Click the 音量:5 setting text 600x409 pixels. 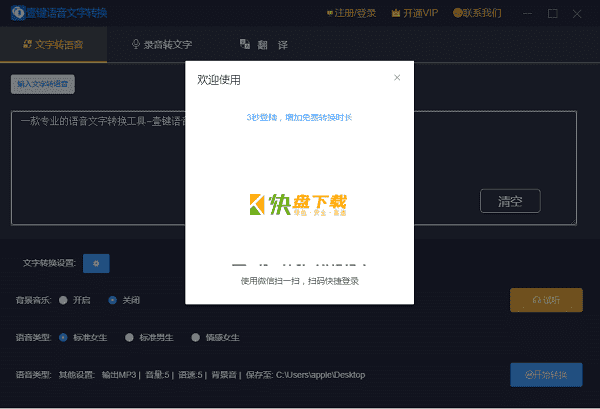click(x=157, y=375)
